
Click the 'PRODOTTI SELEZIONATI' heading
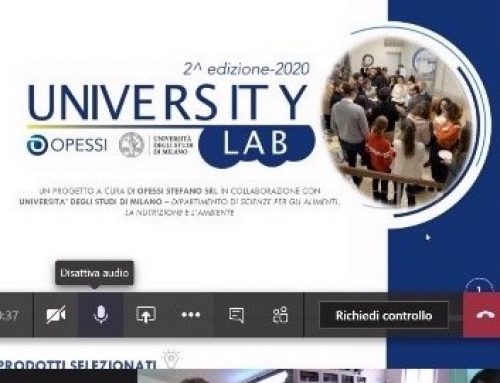point(78,365)
